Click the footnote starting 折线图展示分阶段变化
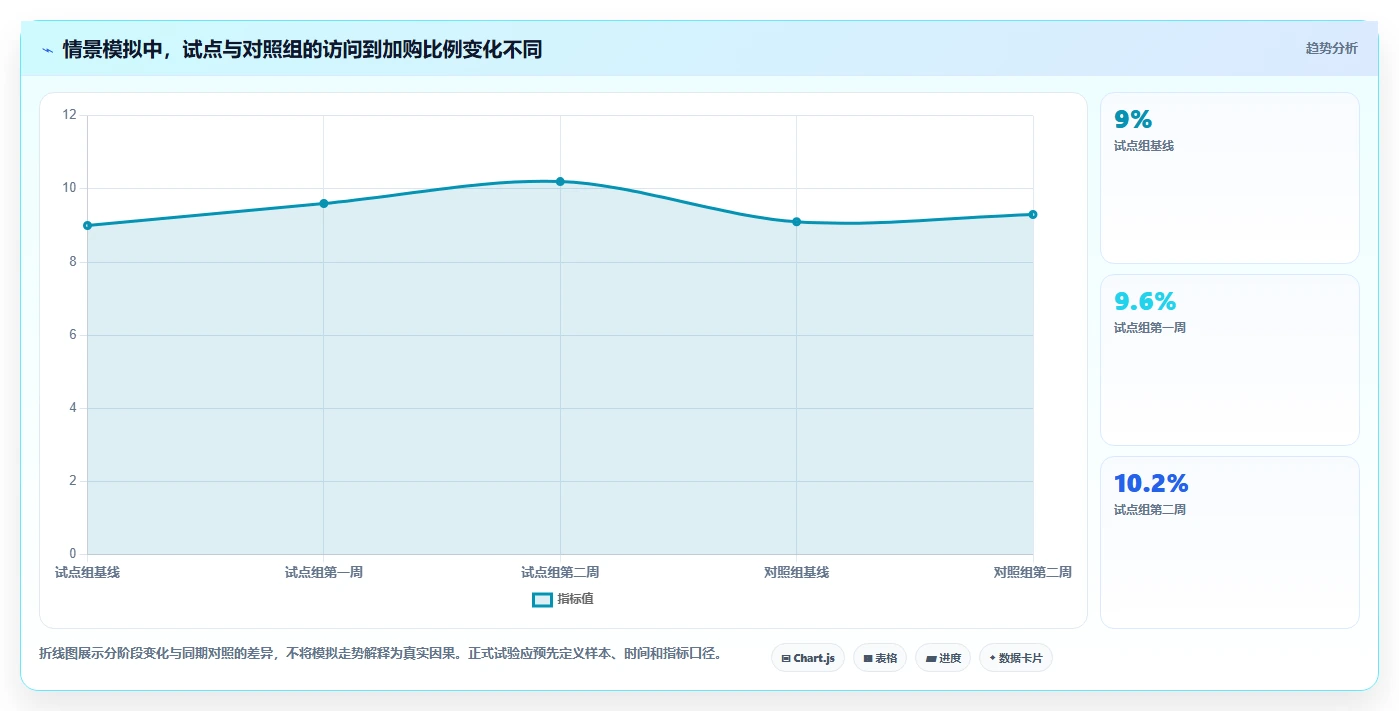 tap(380, 654)
